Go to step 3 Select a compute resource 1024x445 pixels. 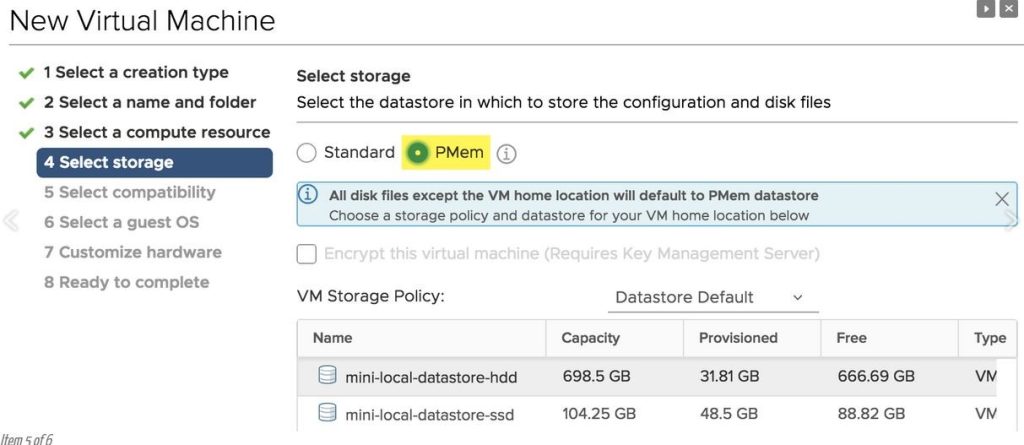click(x=157, y=133)
